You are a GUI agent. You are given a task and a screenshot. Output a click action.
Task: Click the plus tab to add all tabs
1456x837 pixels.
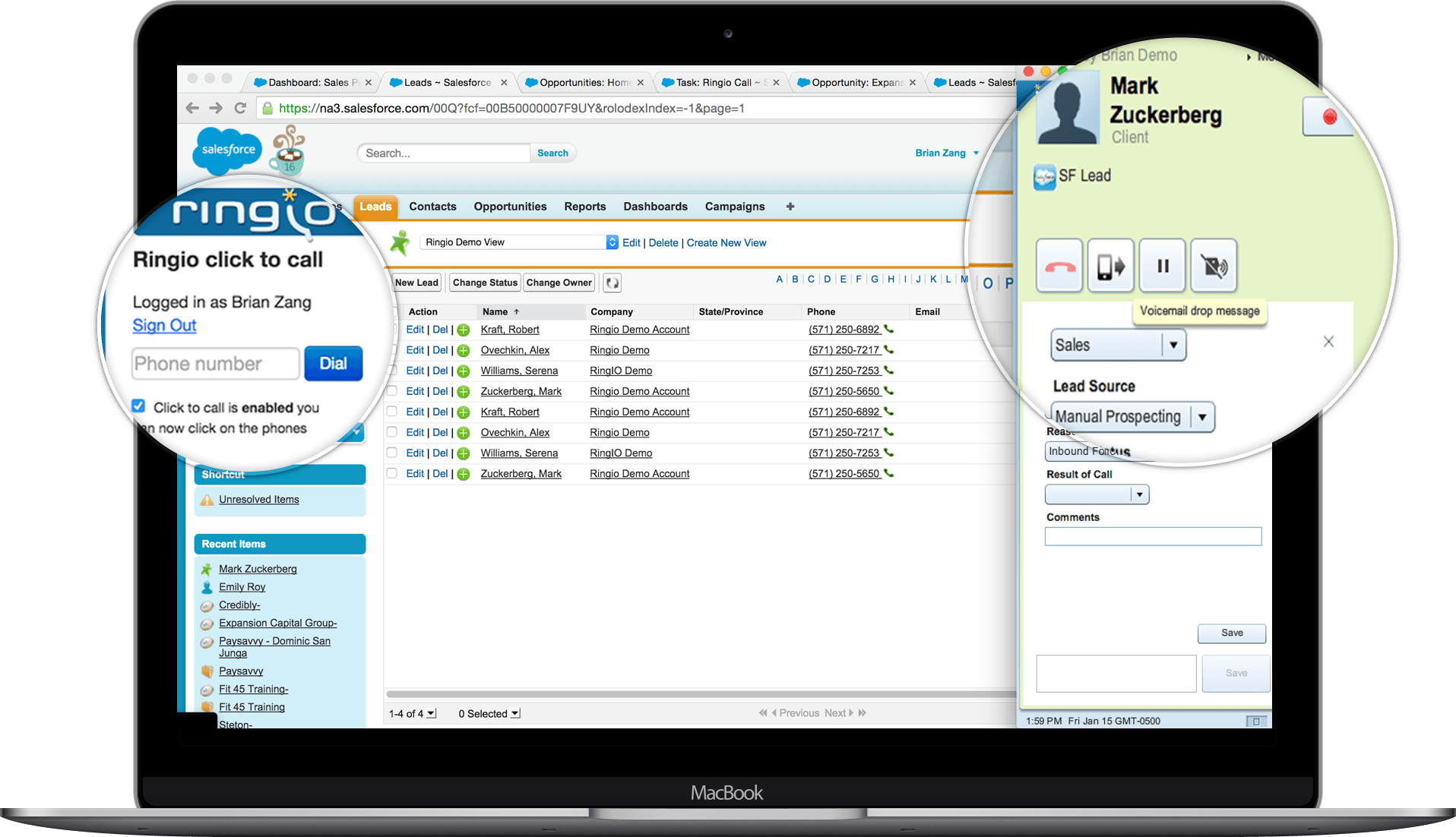click(x=790, y=207)
